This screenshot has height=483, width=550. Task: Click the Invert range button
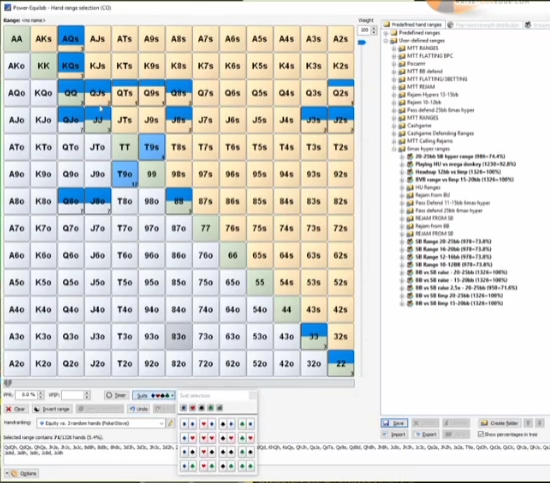click(52, 409)
